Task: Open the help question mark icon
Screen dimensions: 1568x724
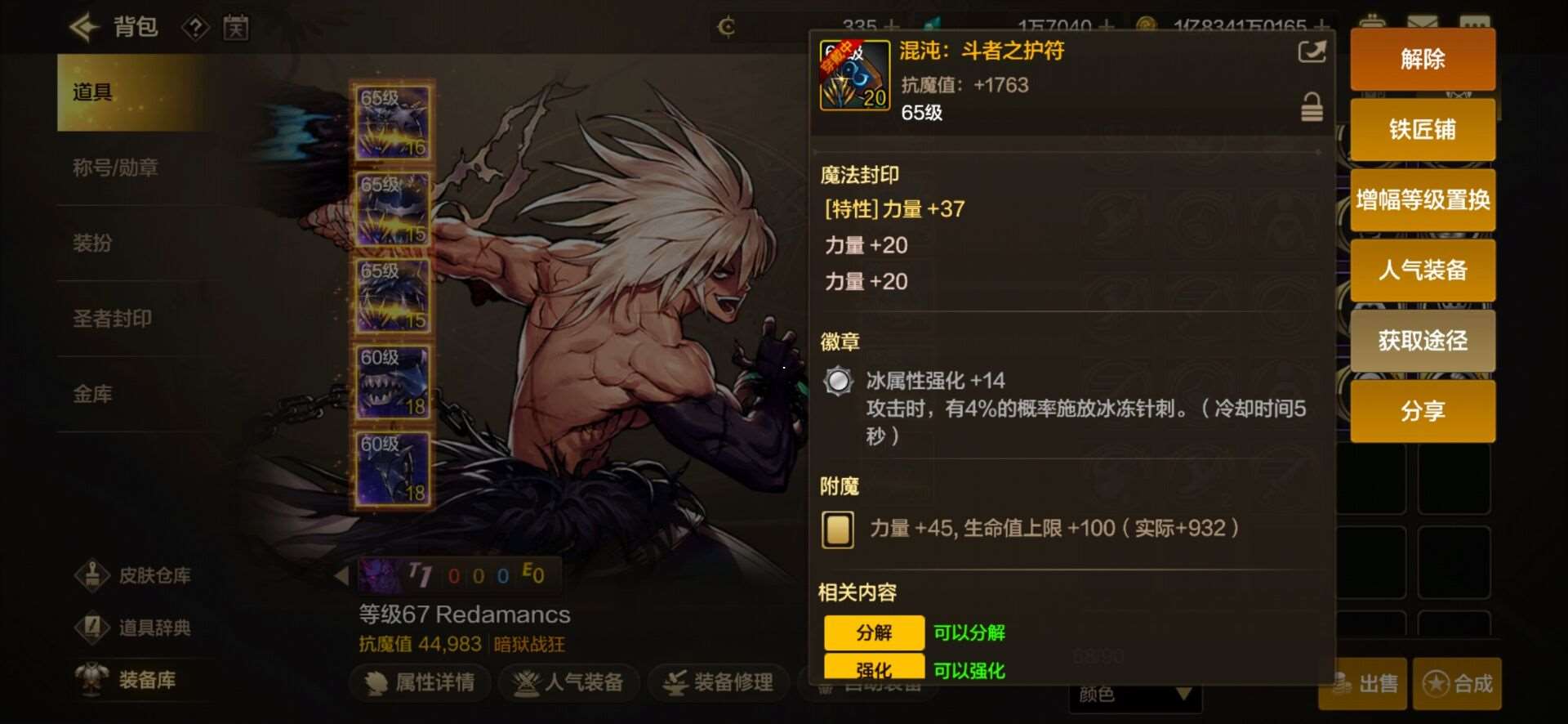Action: (x=195, y=29)
